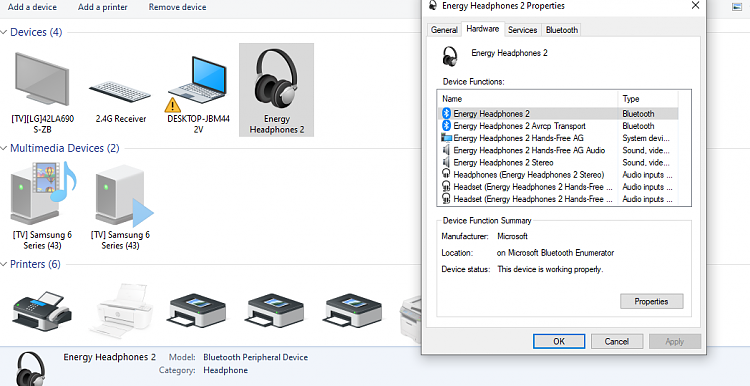The width and height of the screenshot is (750, 386).
Task: Collapse the Printers (6) group
Action: tap(4, 265)
